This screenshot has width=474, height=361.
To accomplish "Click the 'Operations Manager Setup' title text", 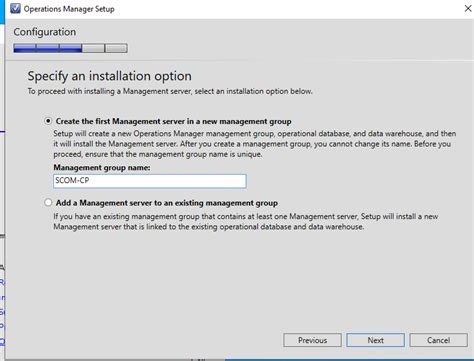I will pos(69,9).
